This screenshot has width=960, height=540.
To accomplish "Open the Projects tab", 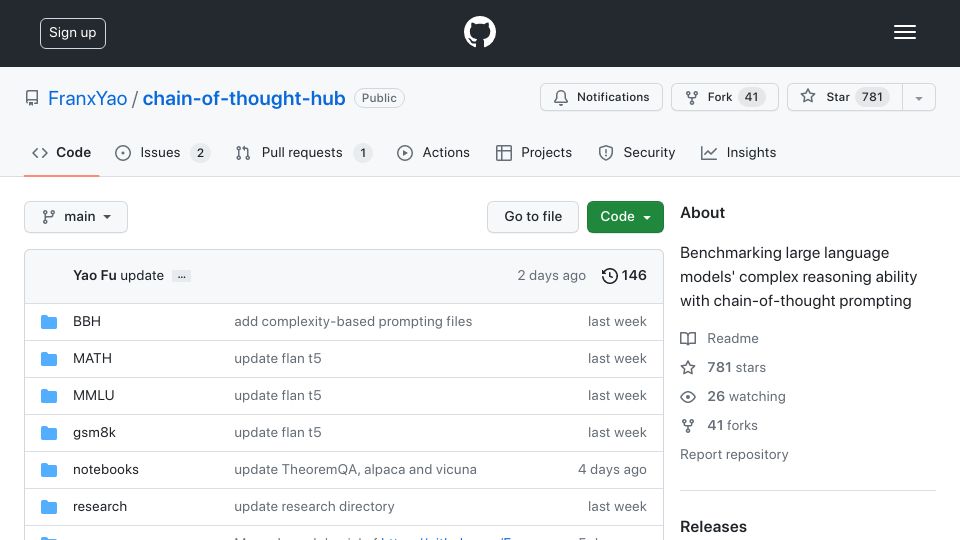I will 534,152.
